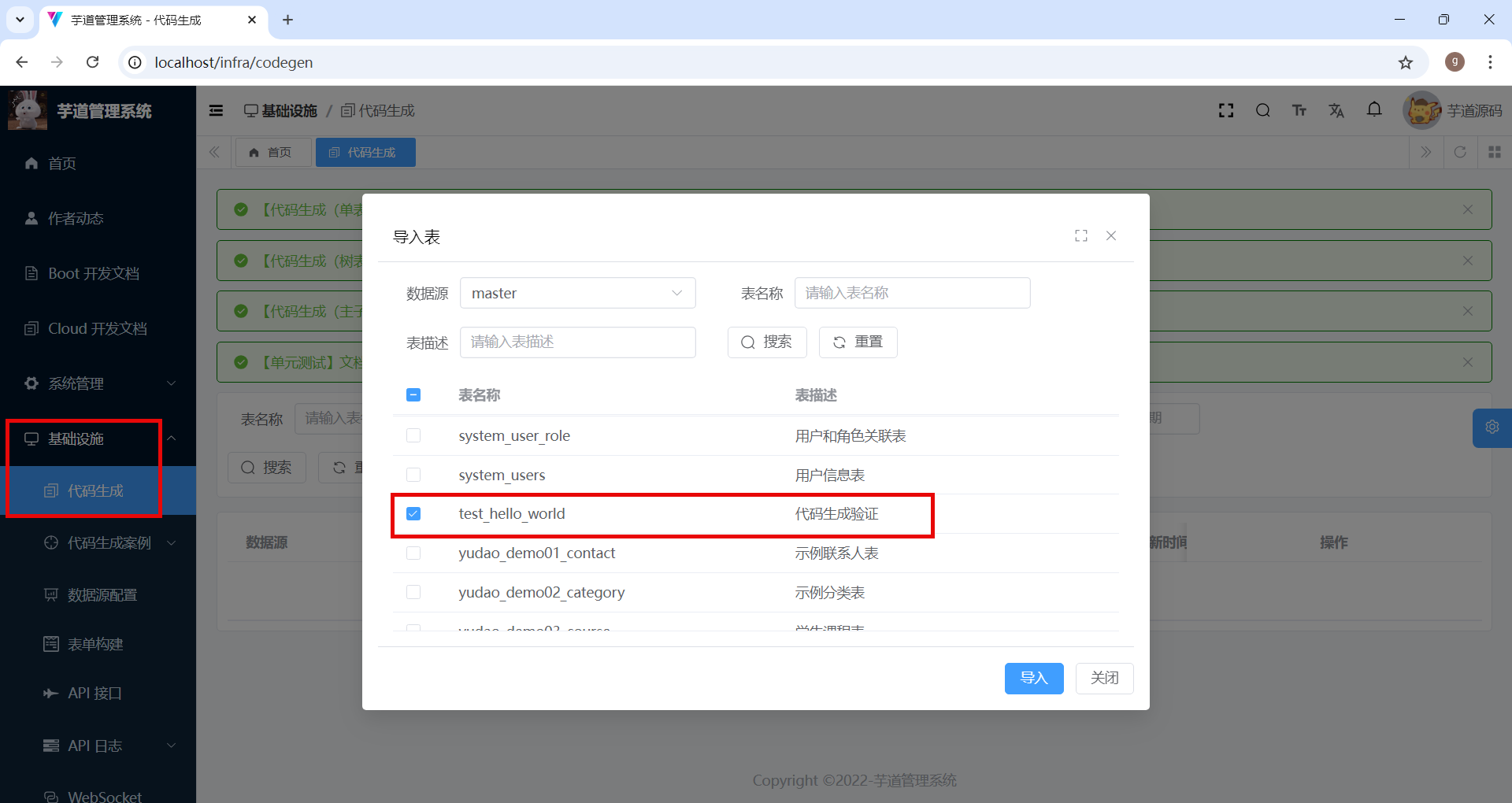This screenshot has height=803, width=1512.
Task: Click the 关闭 button in the dialog
Action: click(1104, 678)
